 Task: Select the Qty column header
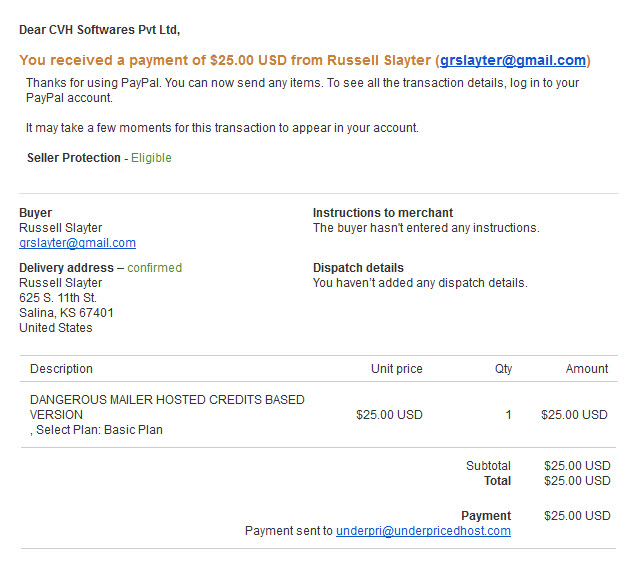click(503, 369)
